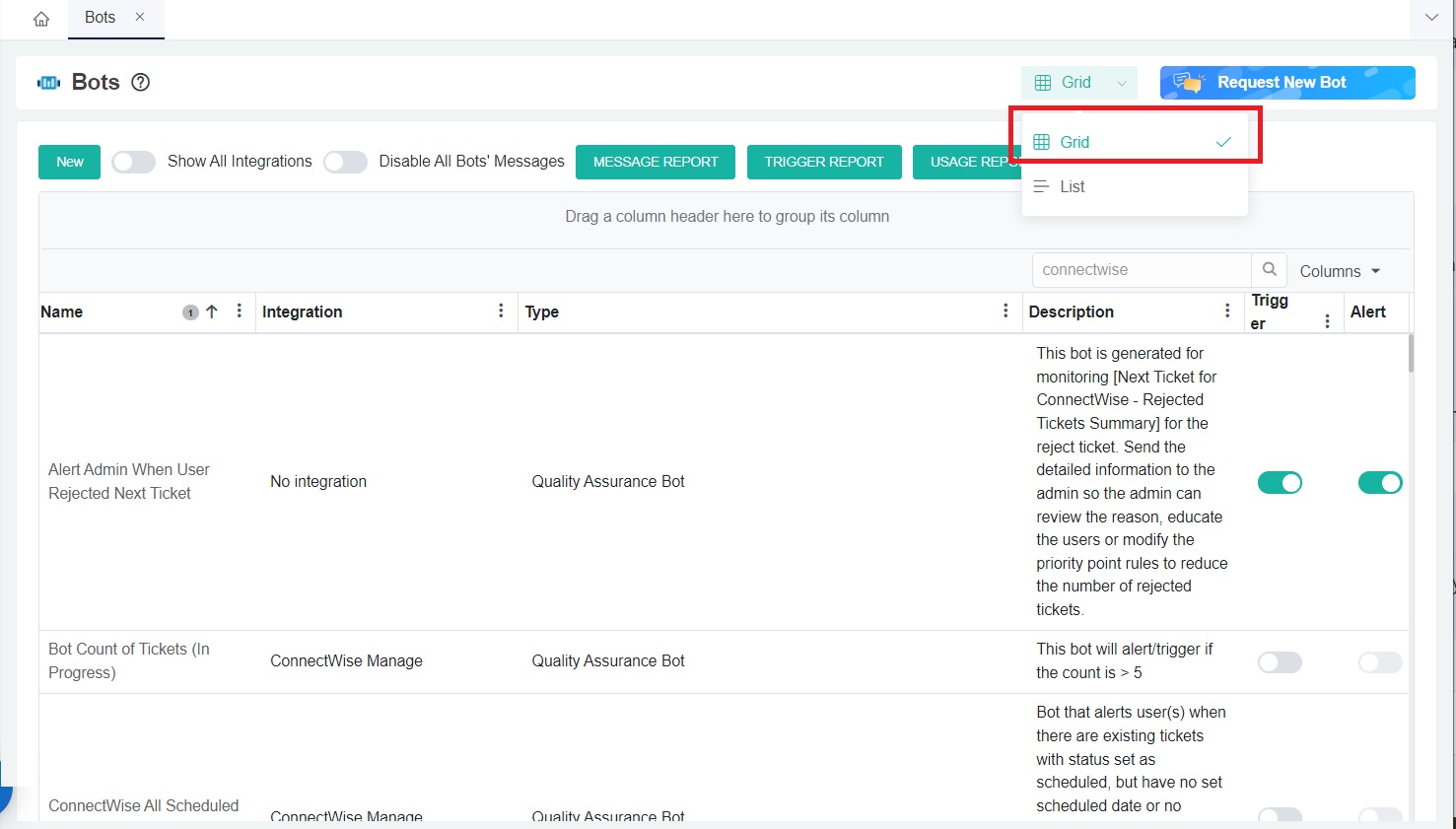1456x829 pixels.
Task: Open the Bots help question-mark icon
Action: pos(141,83)
